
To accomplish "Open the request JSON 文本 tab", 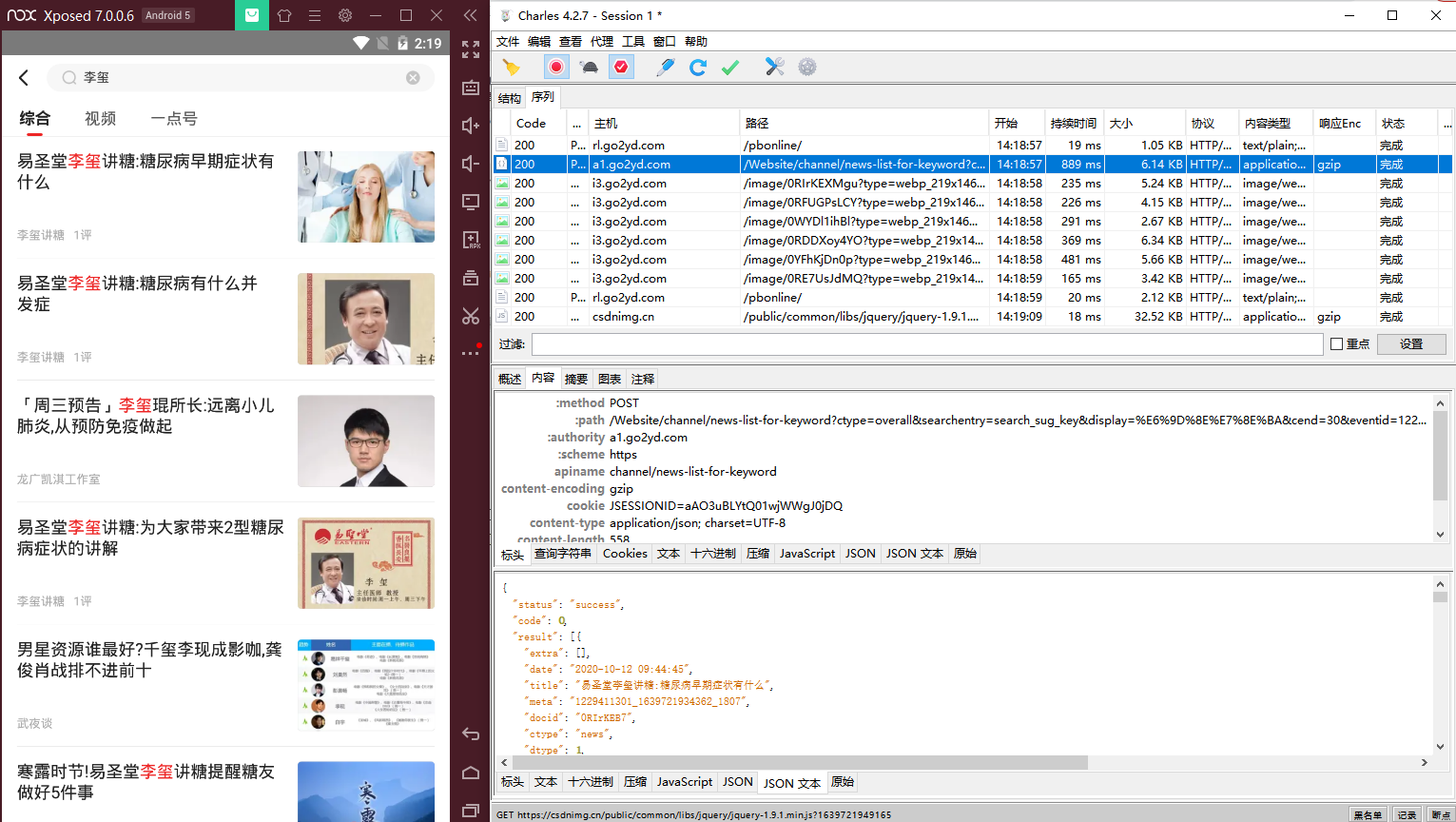I will pyautogui.click(x=915, y=554).
